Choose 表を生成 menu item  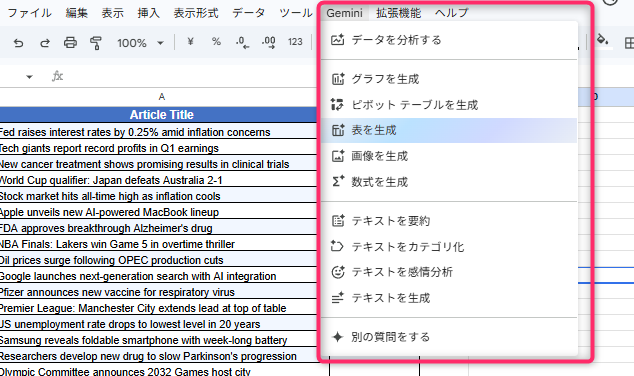point(449,130)
